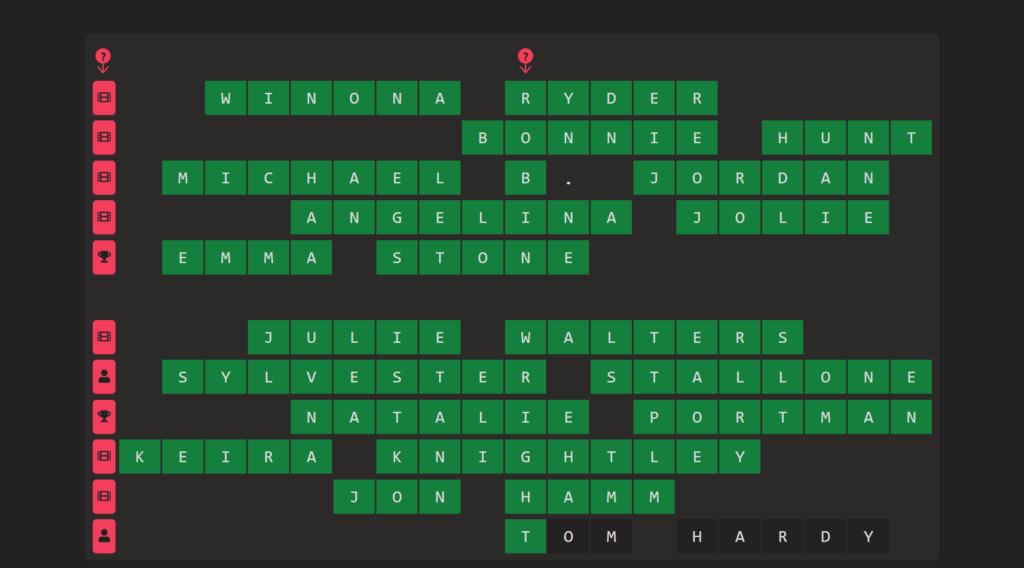Screen dimensions: 1024x568
Task: Open the trophy clue for Emma Stone
Action: [x=104, y=257]
